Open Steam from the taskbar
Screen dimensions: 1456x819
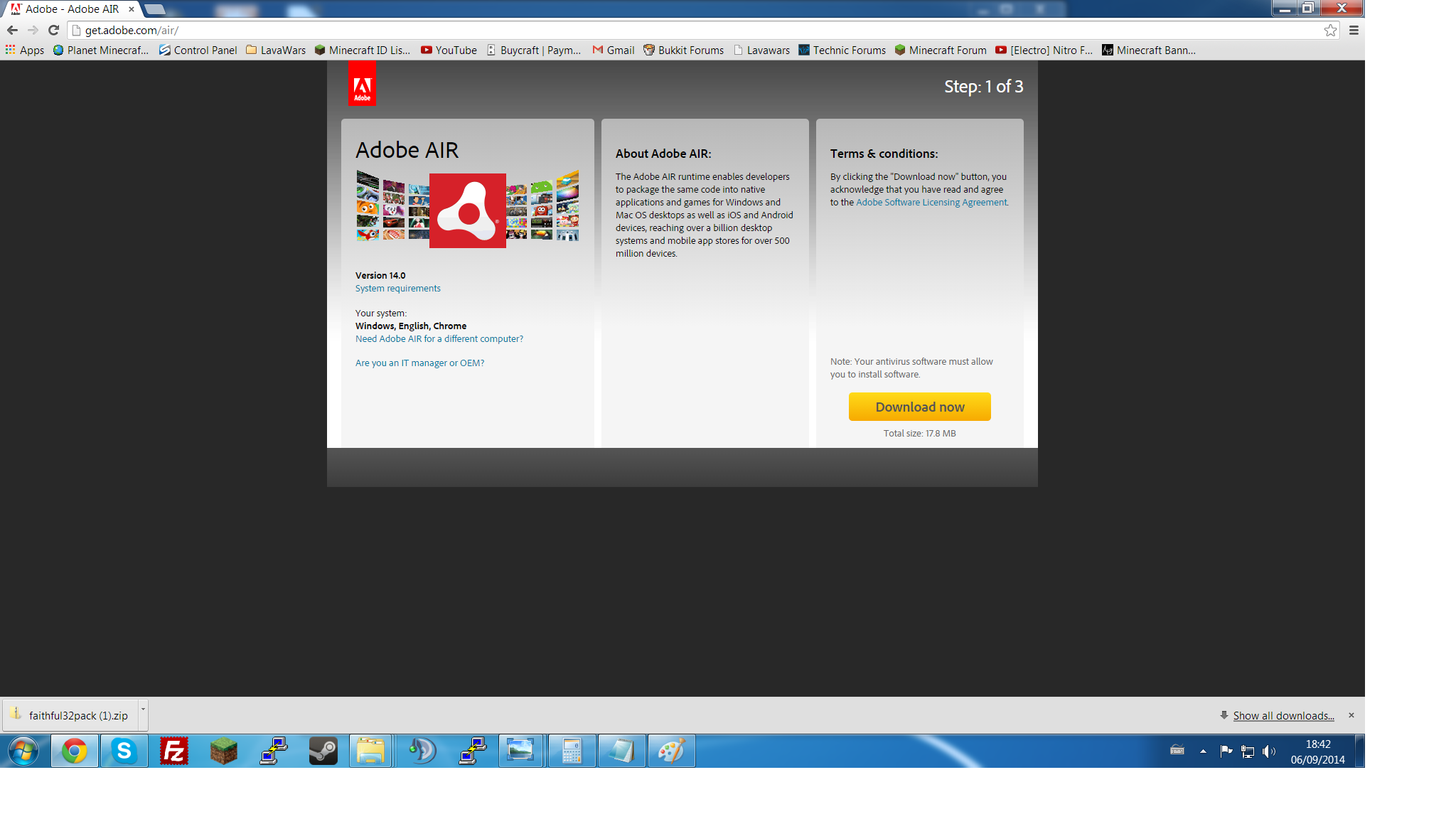coord(323,751)
